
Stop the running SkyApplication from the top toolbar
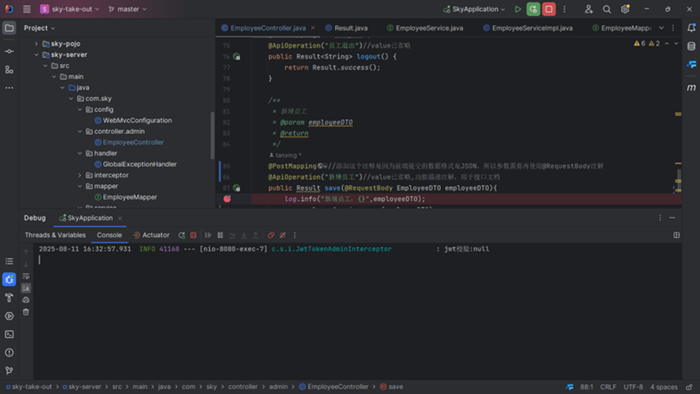pyautogui.click(x=549, y=9)
